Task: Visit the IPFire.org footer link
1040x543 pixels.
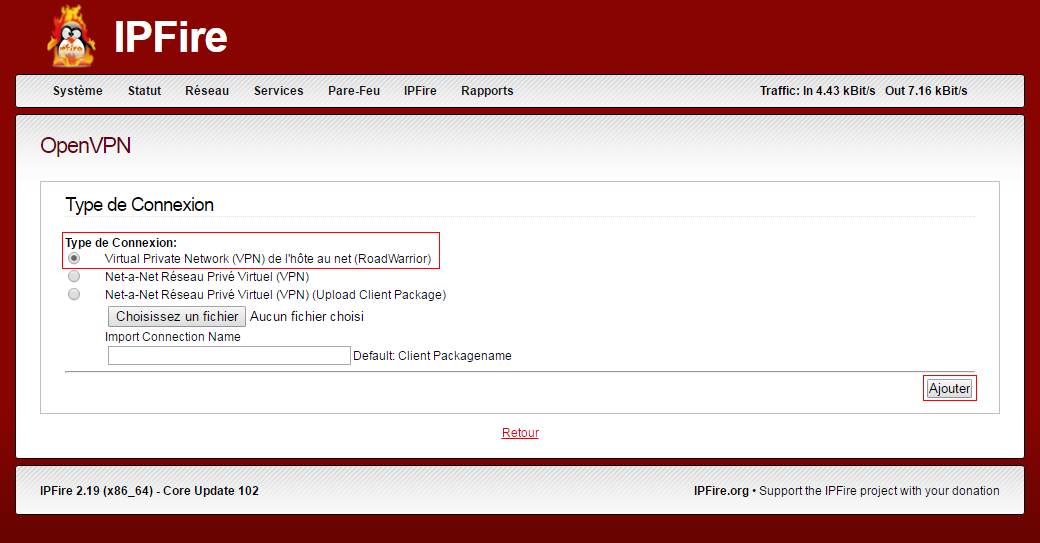Action: (721, 491)
